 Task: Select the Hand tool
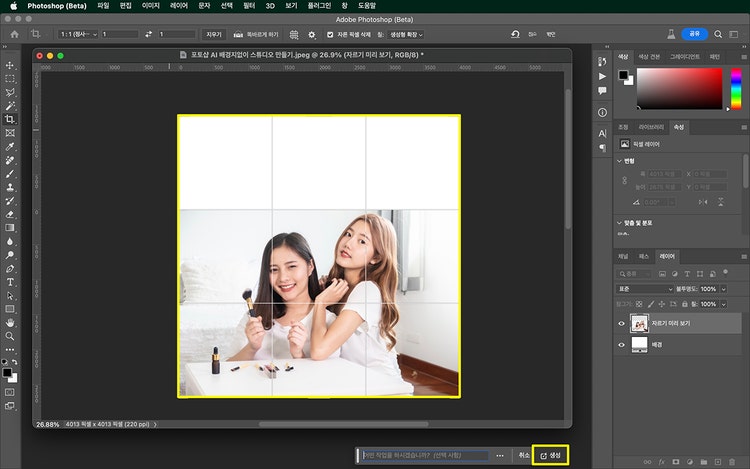10,323
